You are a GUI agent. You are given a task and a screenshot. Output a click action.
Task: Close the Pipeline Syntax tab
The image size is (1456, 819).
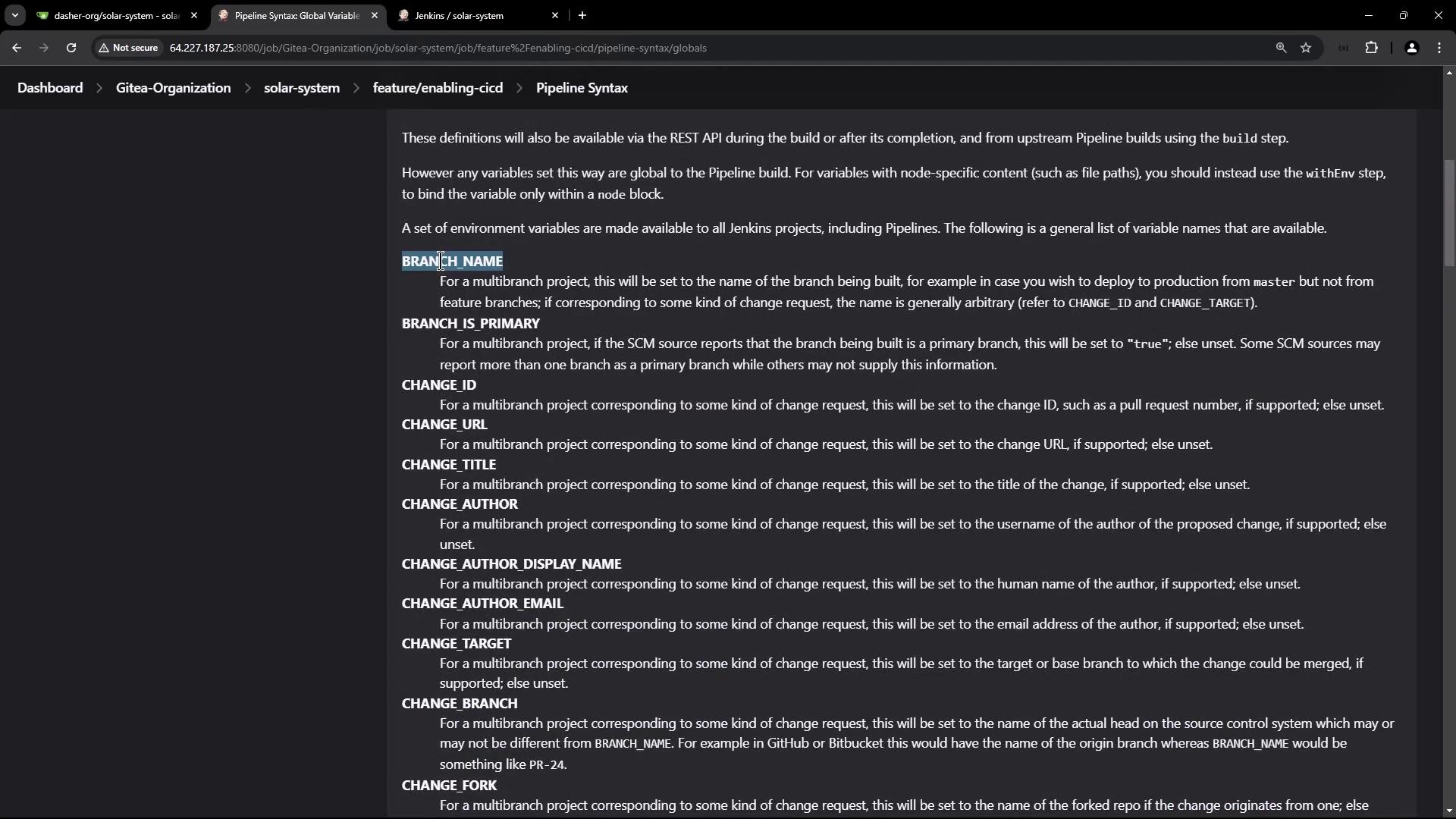coord(374,15)
